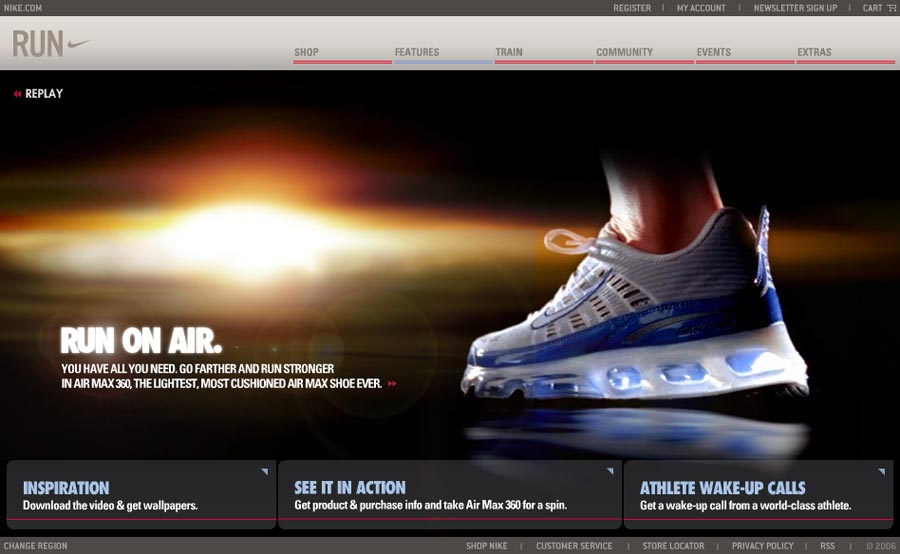Image resolution: width=900 pixels, height=554 pixels.
Task: Click the Register link
Action: pyautogui.click(x=632, y=8)
